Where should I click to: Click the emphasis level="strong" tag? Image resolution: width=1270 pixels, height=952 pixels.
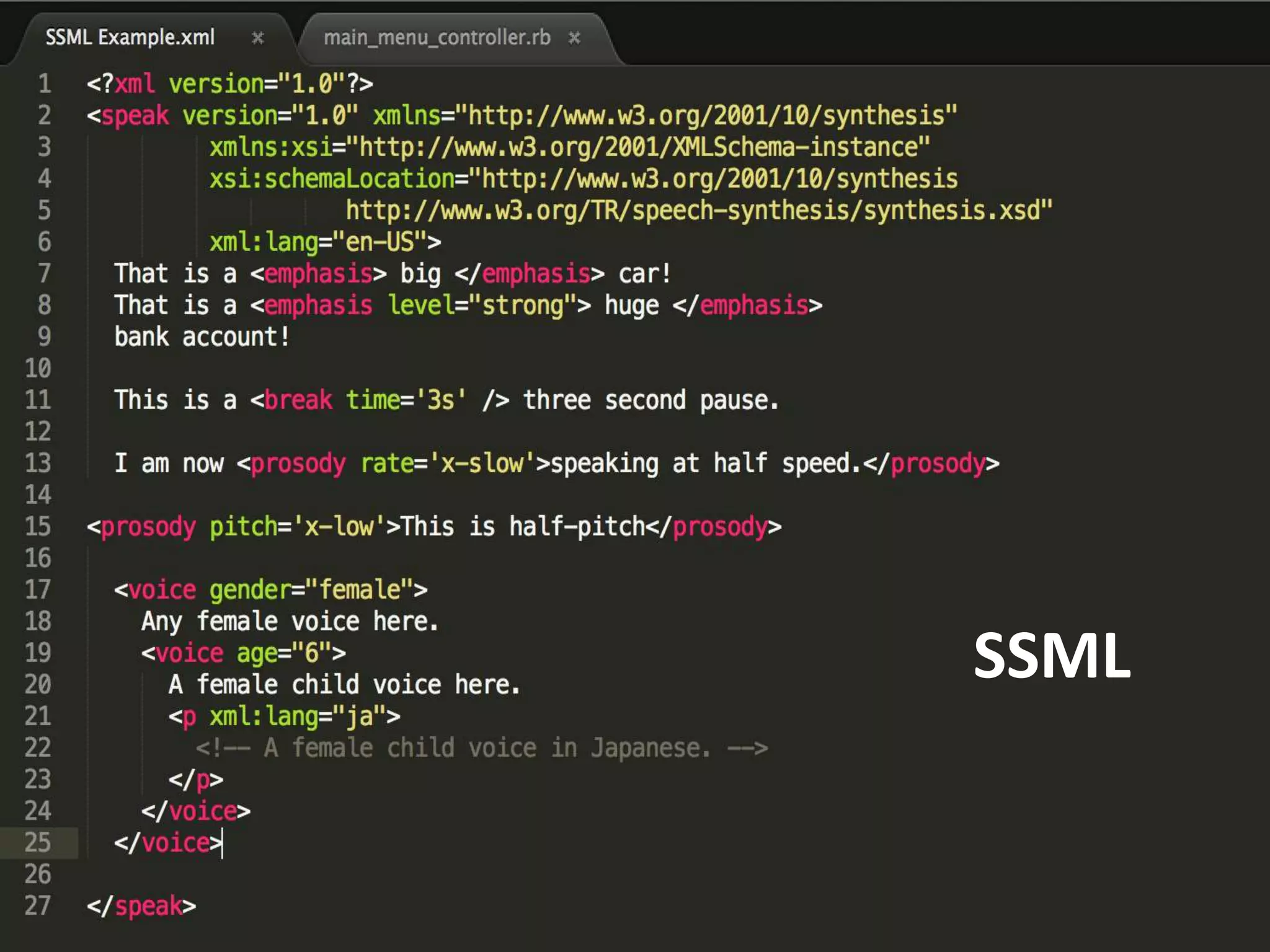tap(420, 306)
